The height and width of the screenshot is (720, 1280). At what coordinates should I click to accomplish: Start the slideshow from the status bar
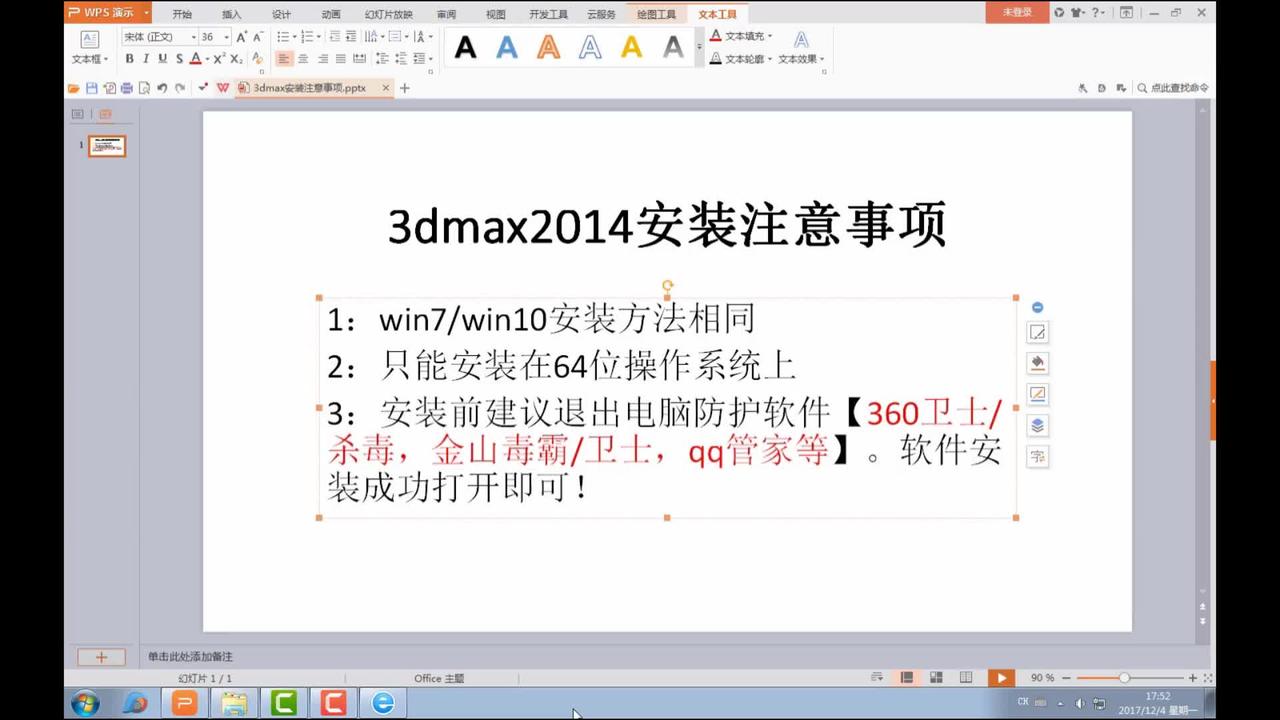(1001, 677)
